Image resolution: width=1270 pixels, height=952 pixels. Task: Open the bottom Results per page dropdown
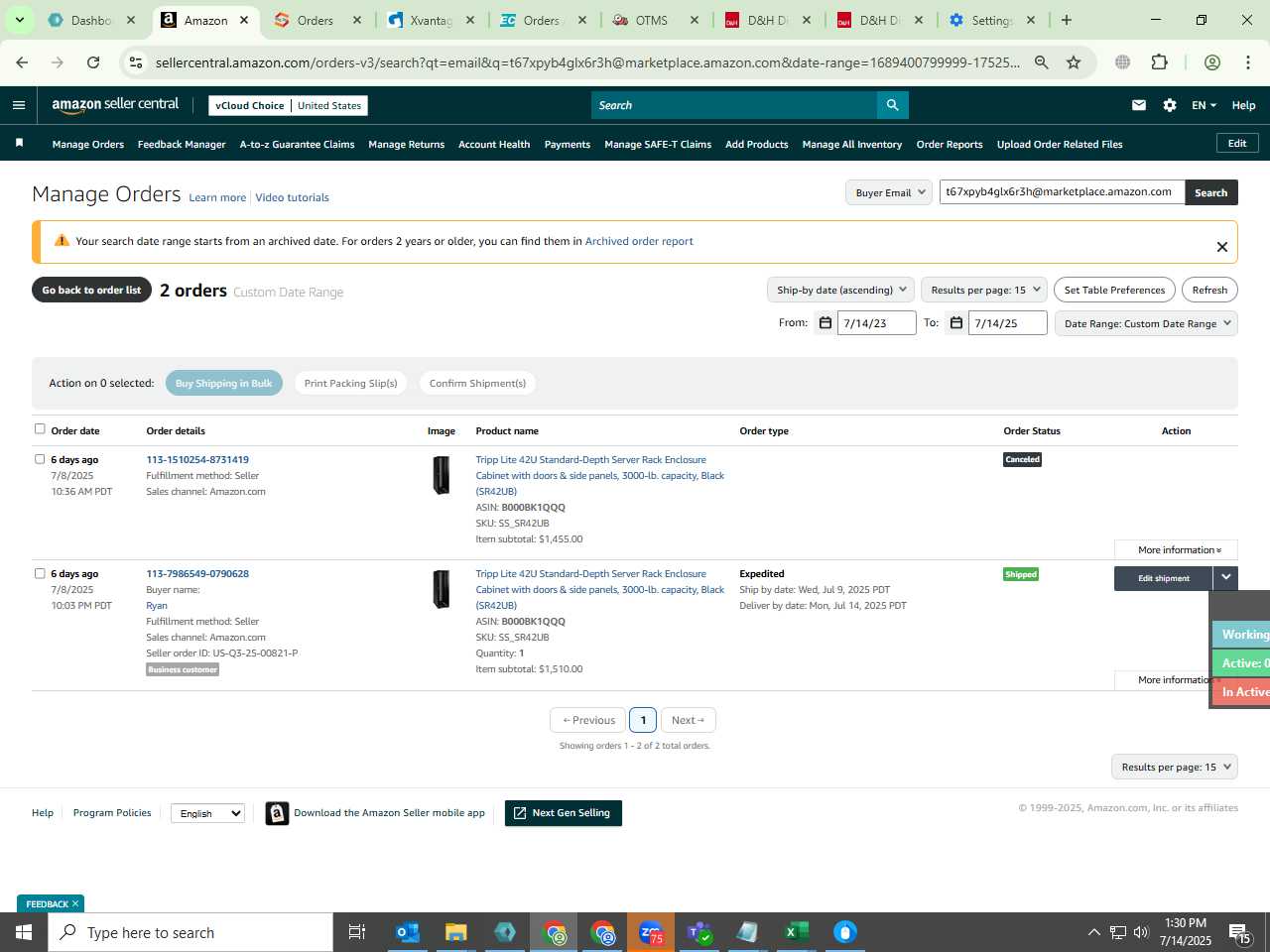1175,767
